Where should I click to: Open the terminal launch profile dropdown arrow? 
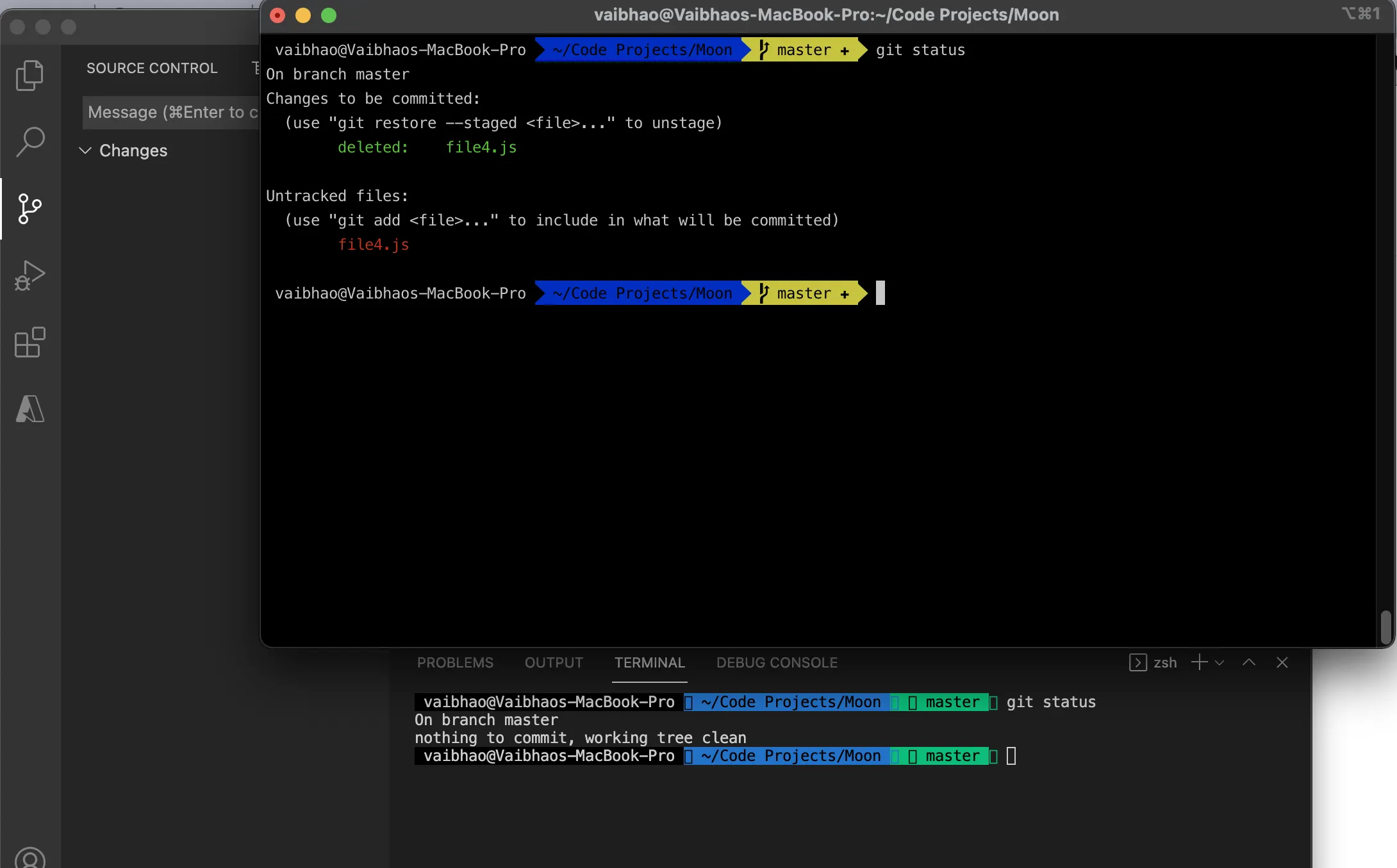pos(1219,663)
